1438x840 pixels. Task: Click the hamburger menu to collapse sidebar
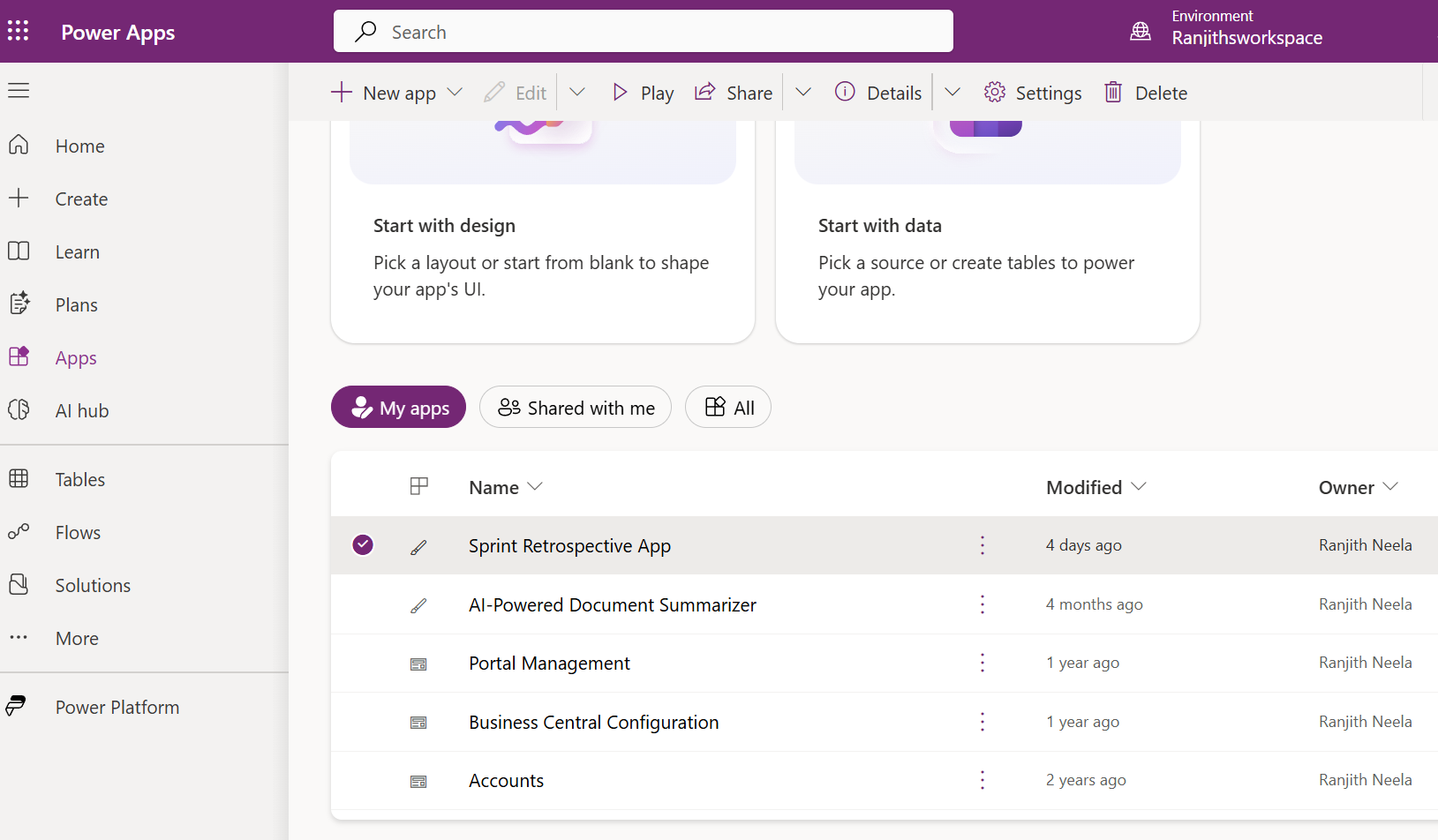pos(19,90)
